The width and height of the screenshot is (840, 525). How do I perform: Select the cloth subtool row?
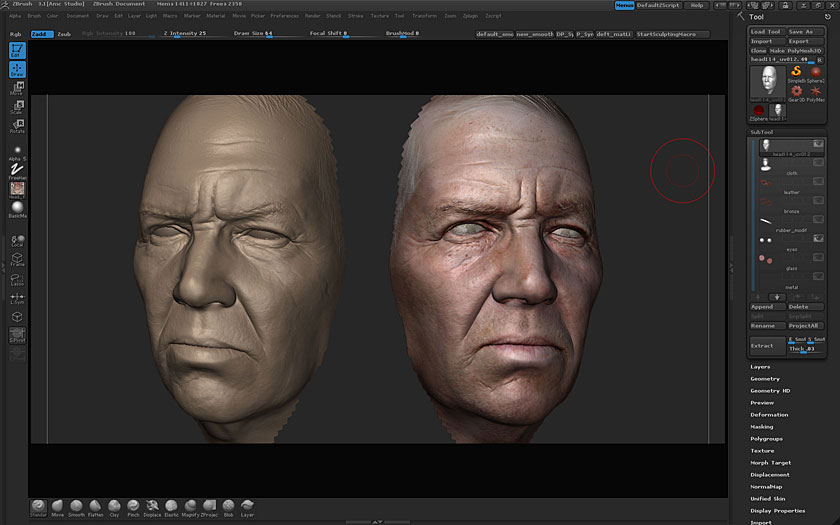click(x=791, y=166)
